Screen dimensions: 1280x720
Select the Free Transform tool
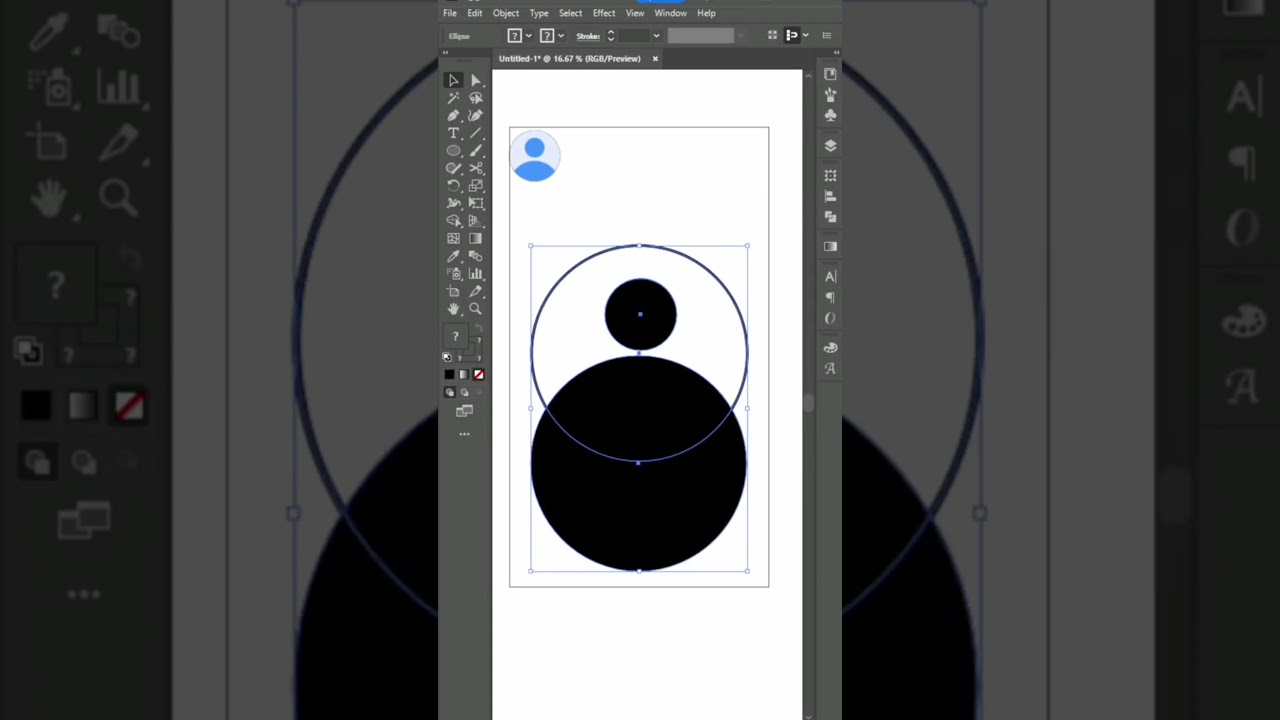click(x=476, y=203)
